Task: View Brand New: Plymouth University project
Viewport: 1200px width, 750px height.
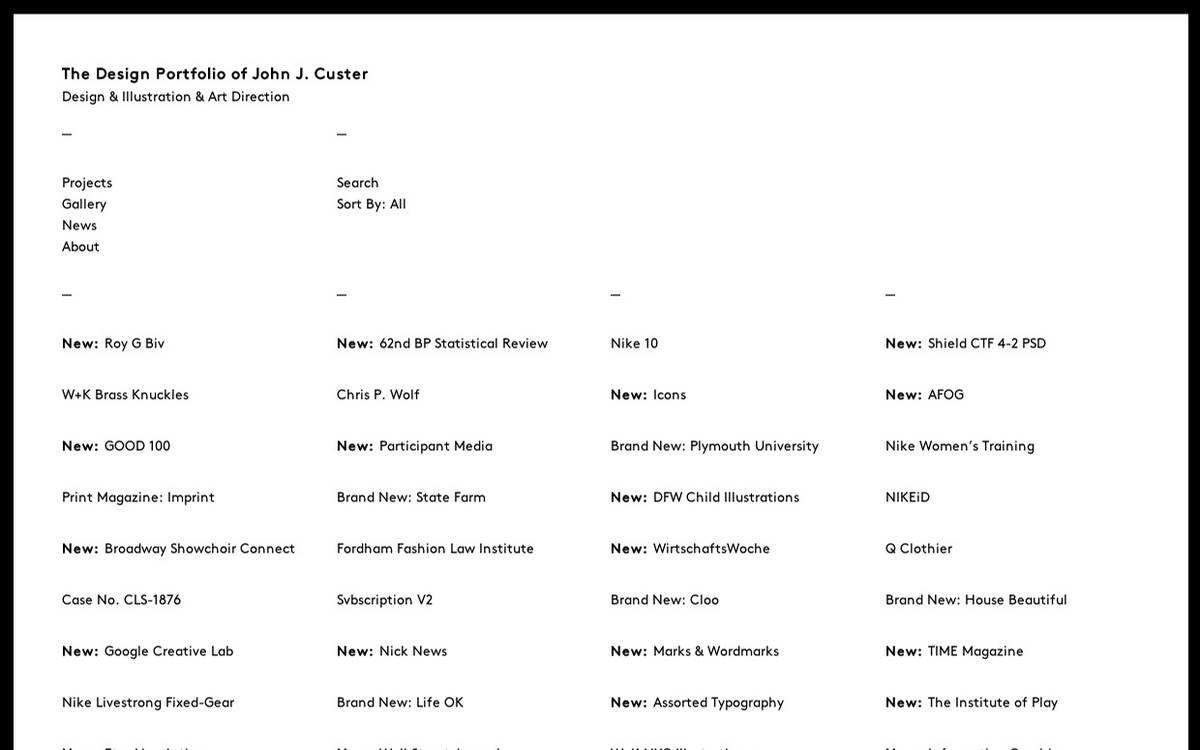Action: [714, 446]
